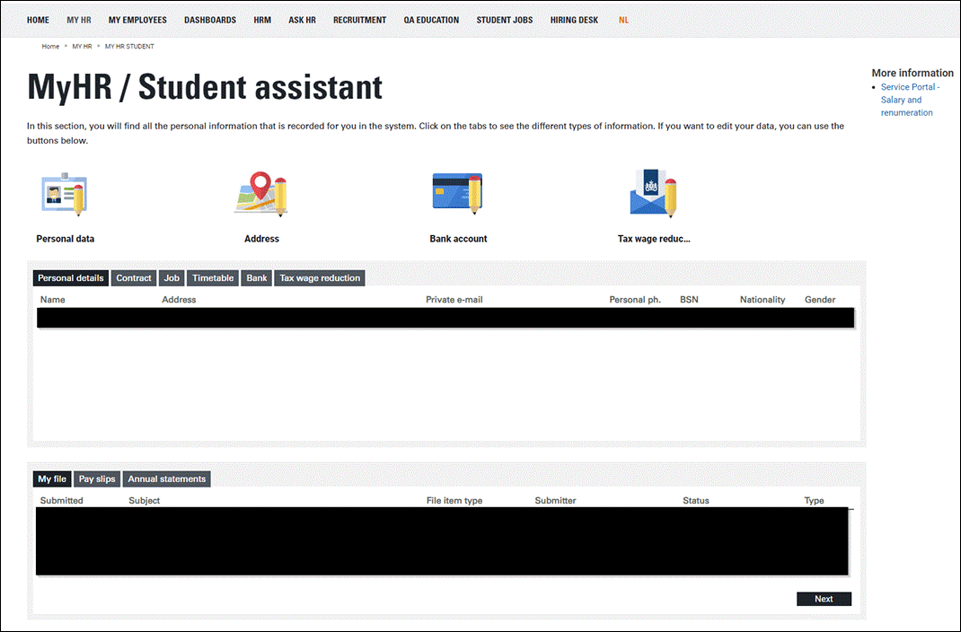The image size is (961, 632).
Task: Open the Bank account card icon
Action: coord(457,192)
